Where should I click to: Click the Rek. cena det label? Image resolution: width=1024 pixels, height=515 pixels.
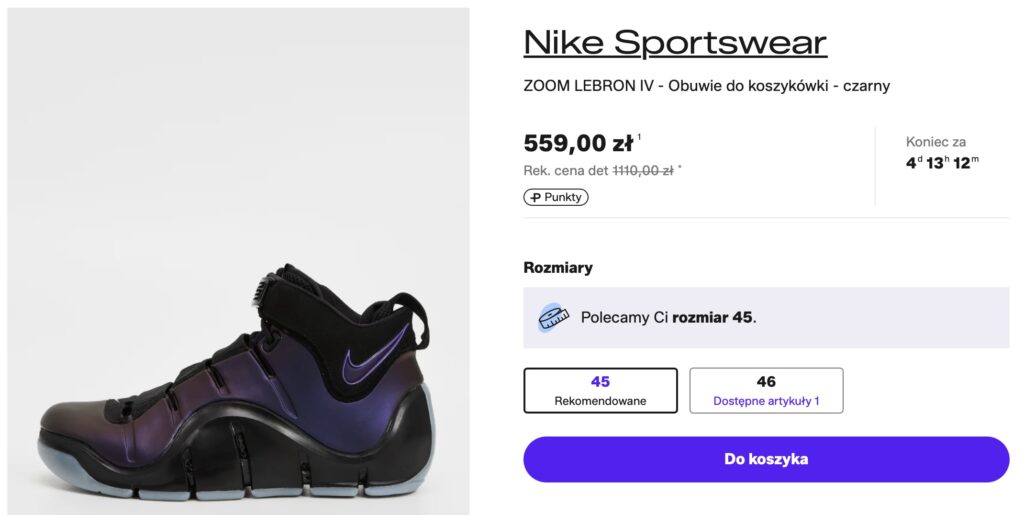pos(565,171)
